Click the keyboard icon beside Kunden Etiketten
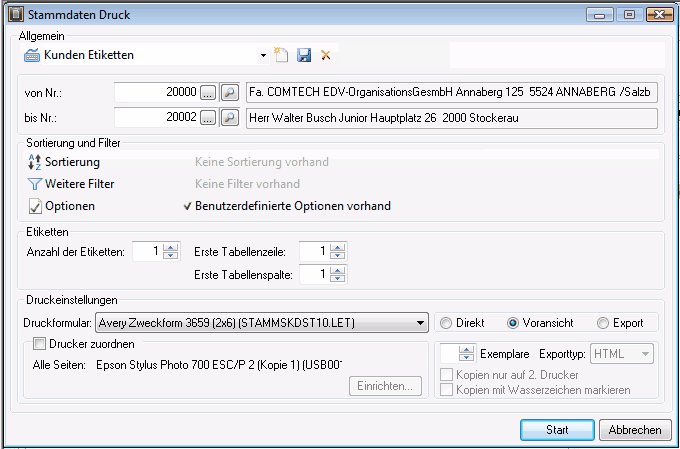The height and width of the screenshot is (449, 680). [32, 56]
